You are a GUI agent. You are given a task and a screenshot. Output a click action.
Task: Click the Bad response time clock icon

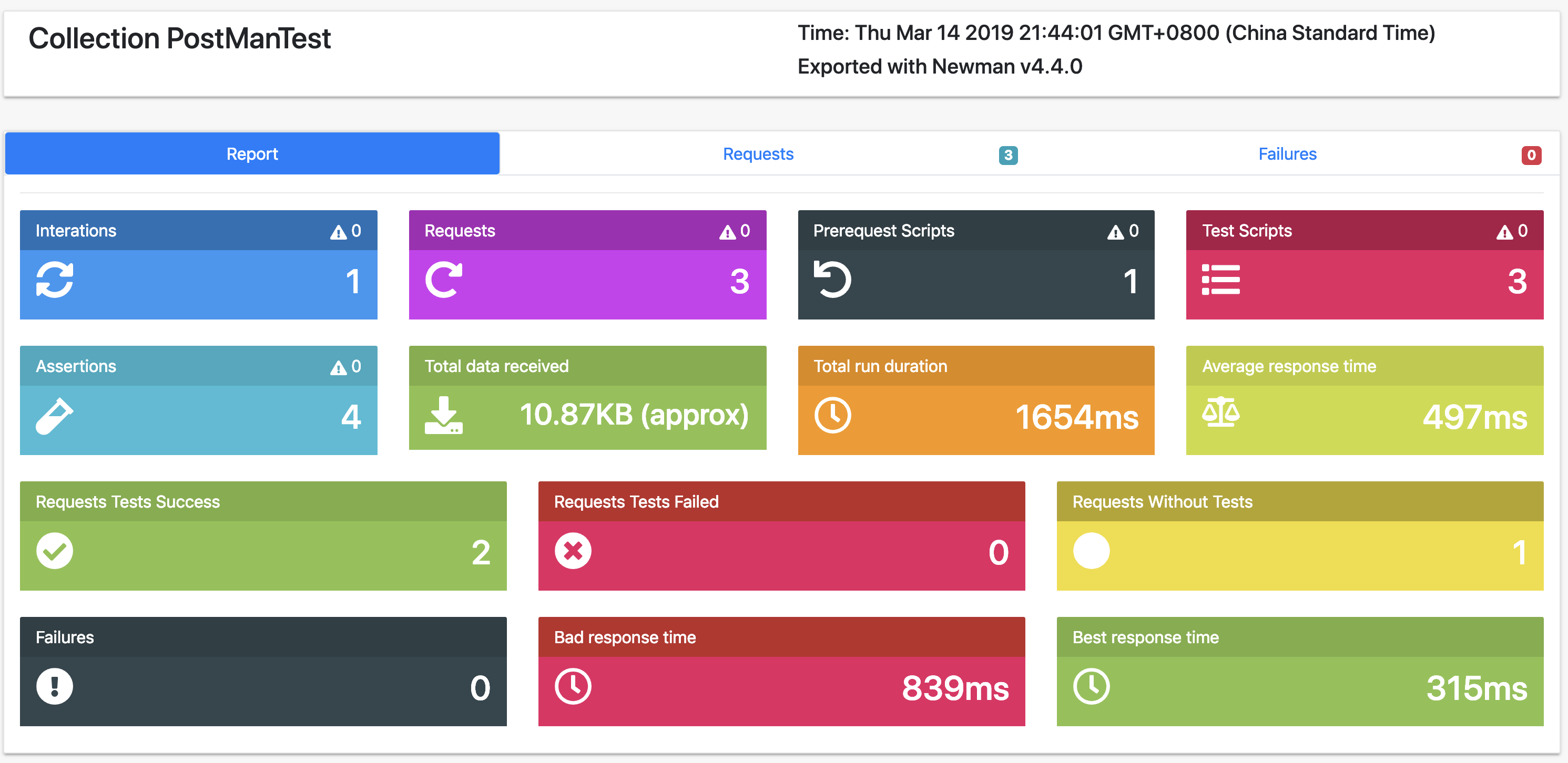click(x=573, y=687)
